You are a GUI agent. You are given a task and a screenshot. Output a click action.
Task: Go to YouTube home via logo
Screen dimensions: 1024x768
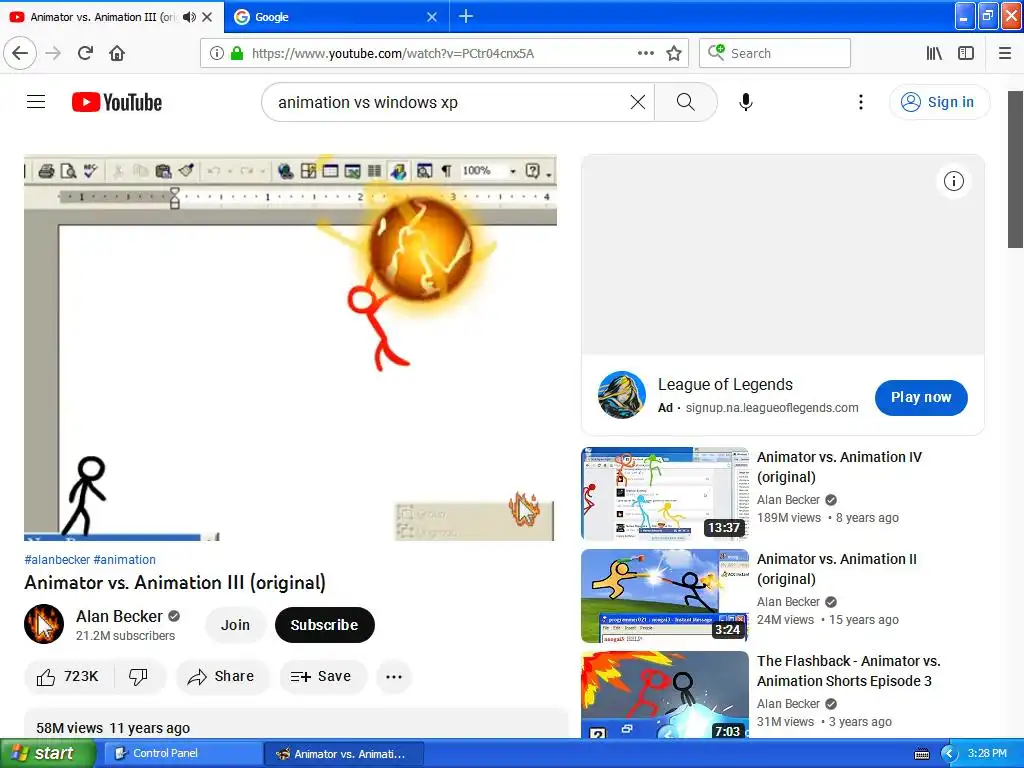click(117, 102)
